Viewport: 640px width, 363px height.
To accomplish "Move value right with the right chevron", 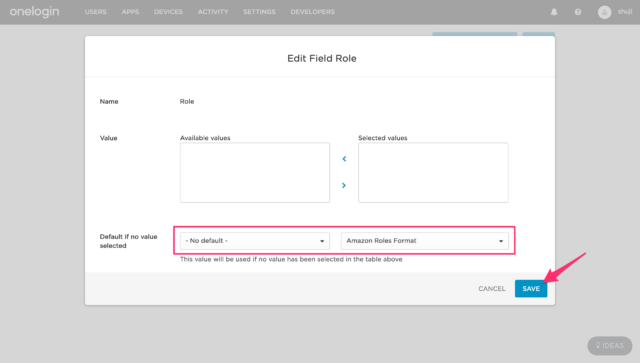I will coord(344,185).
